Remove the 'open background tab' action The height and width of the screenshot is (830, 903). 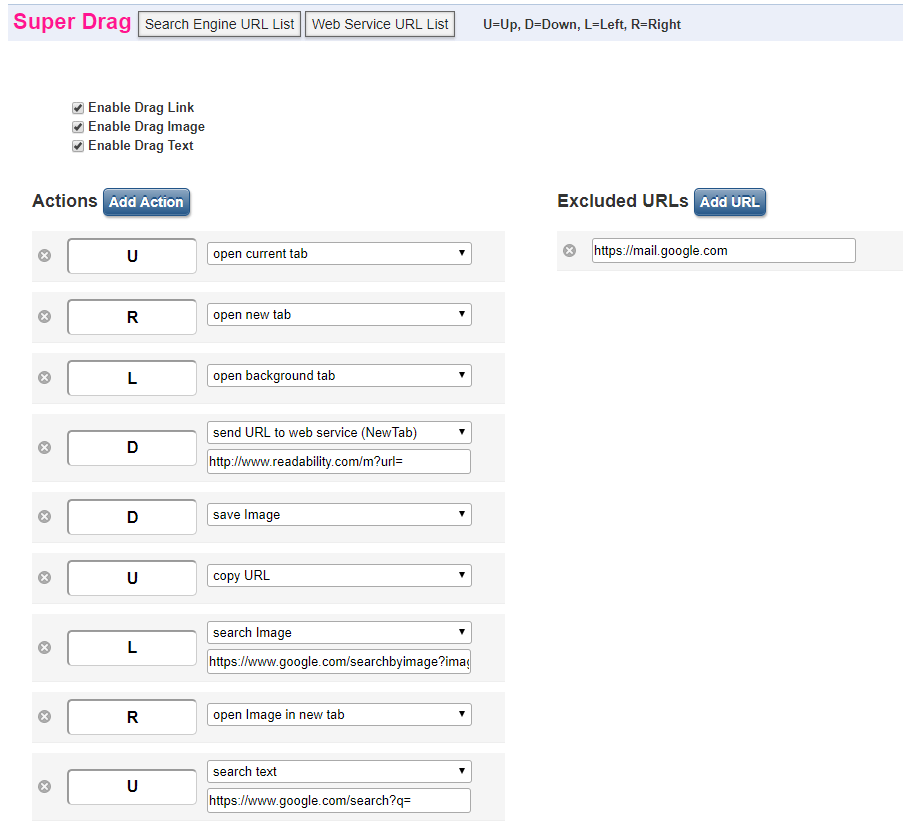pos(44,378)
